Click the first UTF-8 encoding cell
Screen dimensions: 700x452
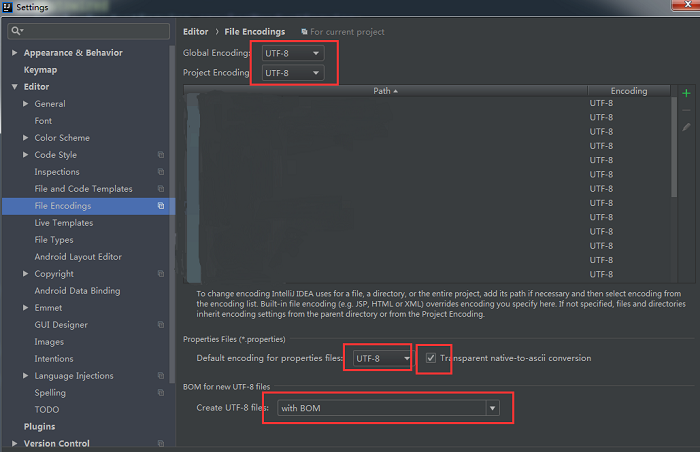(x=601, y=103)
